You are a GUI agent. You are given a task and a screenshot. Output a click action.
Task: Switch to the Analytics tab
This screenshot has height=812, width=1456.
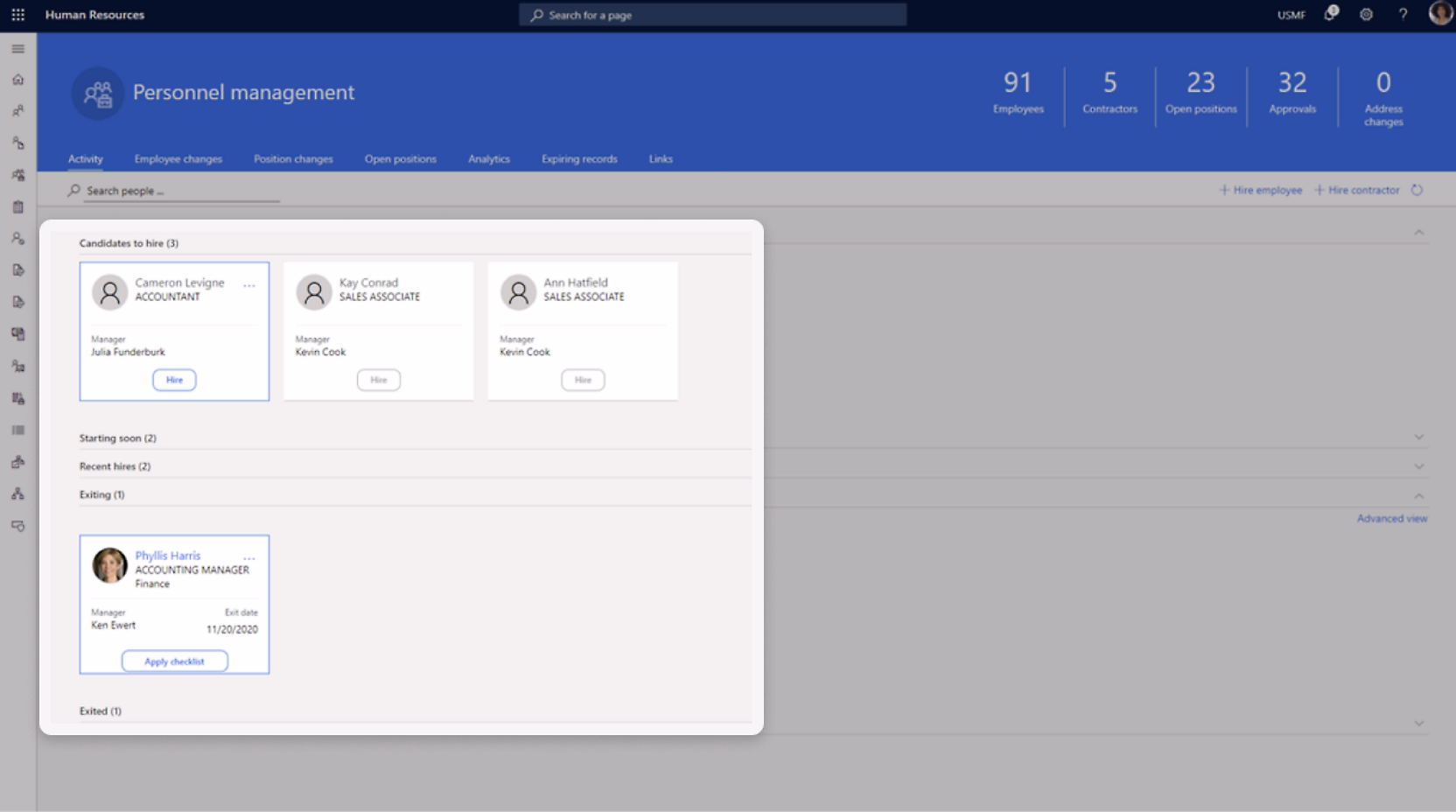coord(488,159)
